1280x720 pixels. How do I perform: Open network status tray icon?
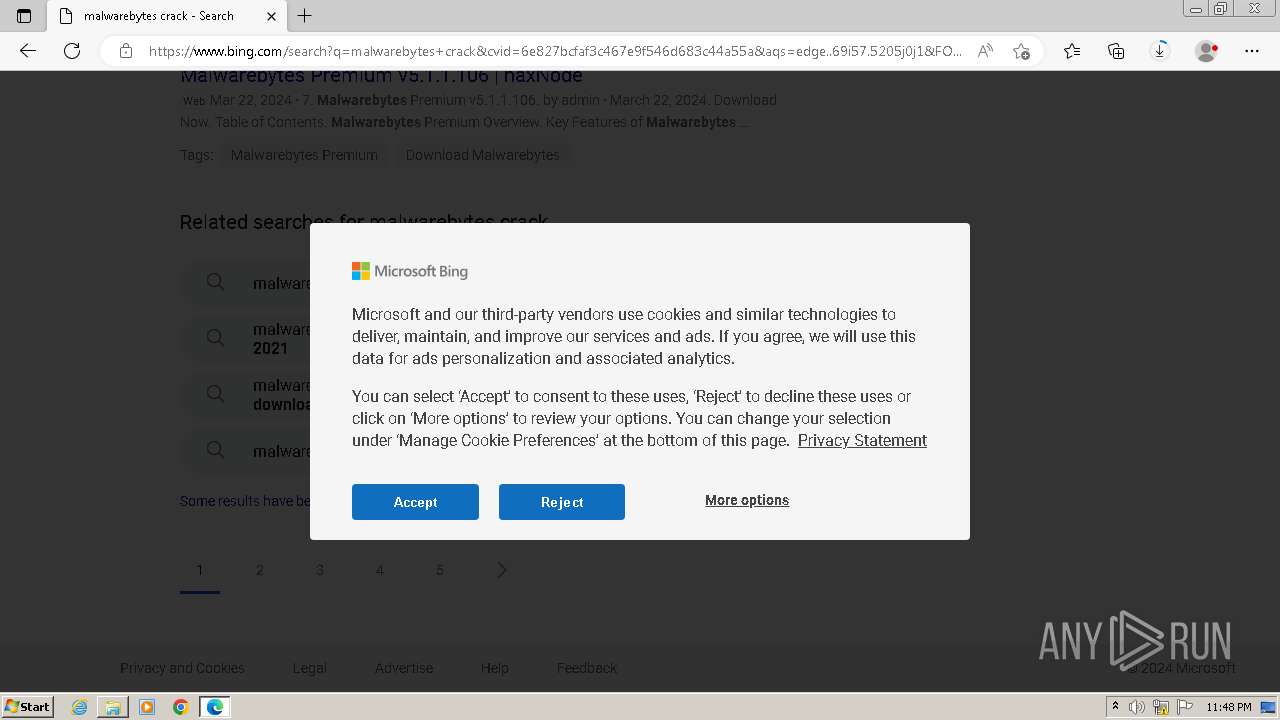click(1161, 707)
